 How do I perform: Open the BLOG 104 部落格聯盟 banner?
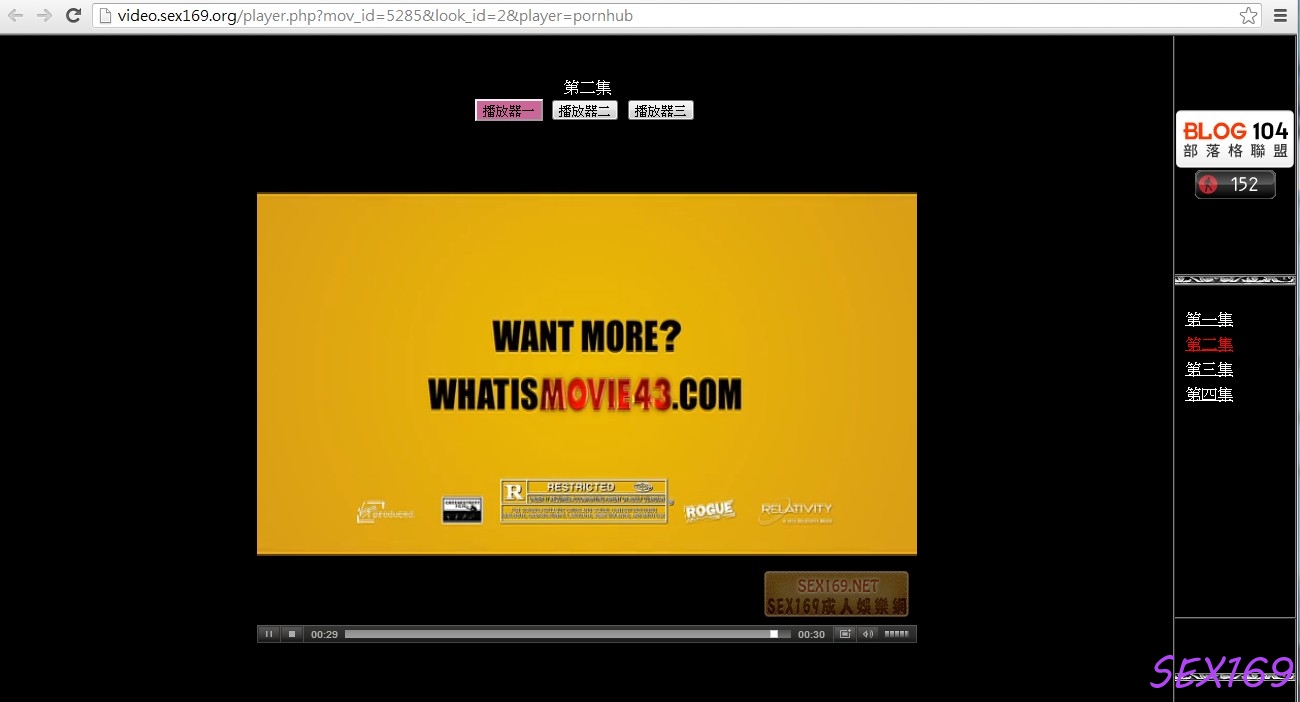pos(1235,139)
